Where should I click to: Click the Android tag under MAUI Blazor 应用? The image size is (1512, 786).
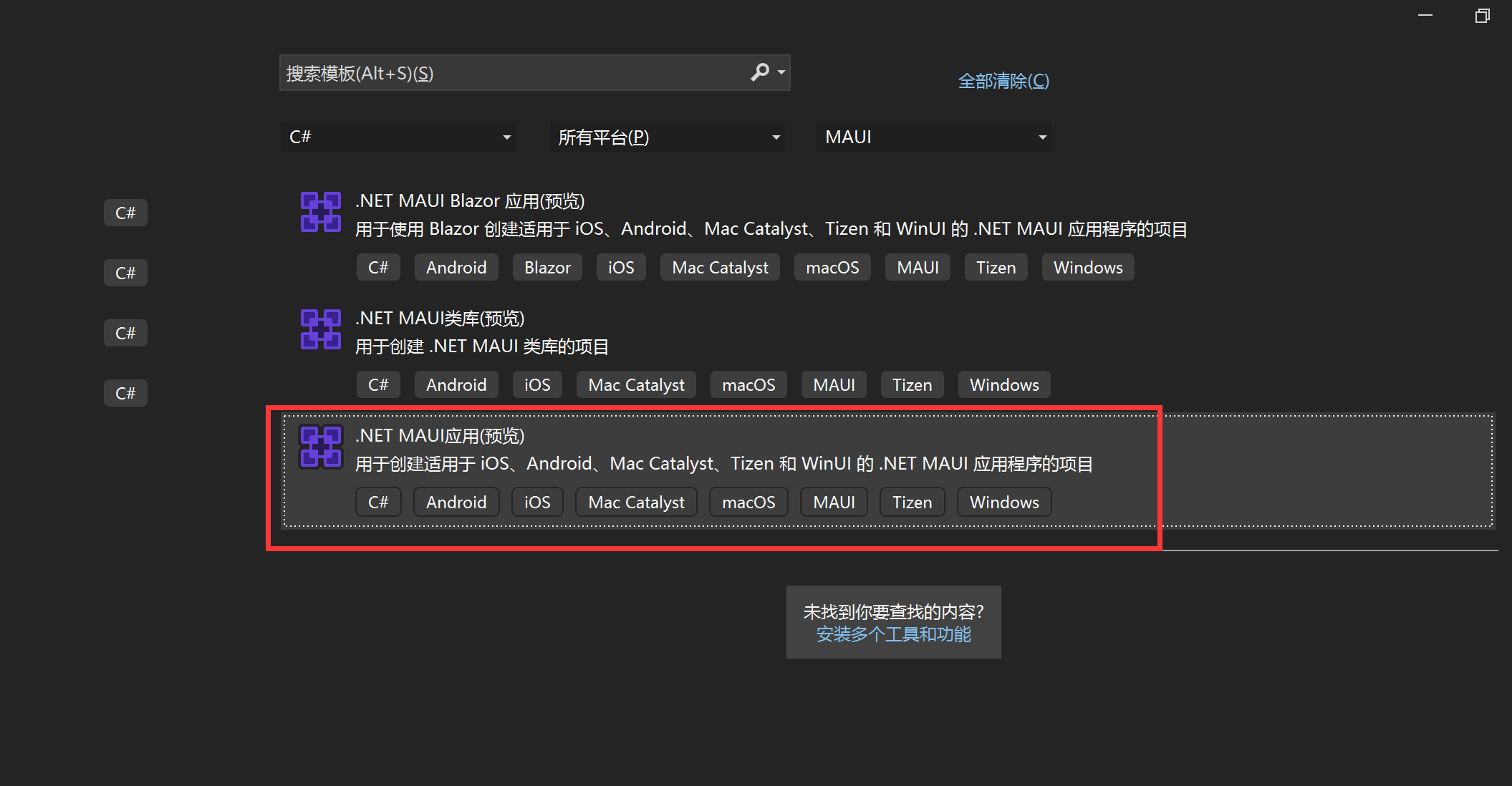(x=456, y=268)
